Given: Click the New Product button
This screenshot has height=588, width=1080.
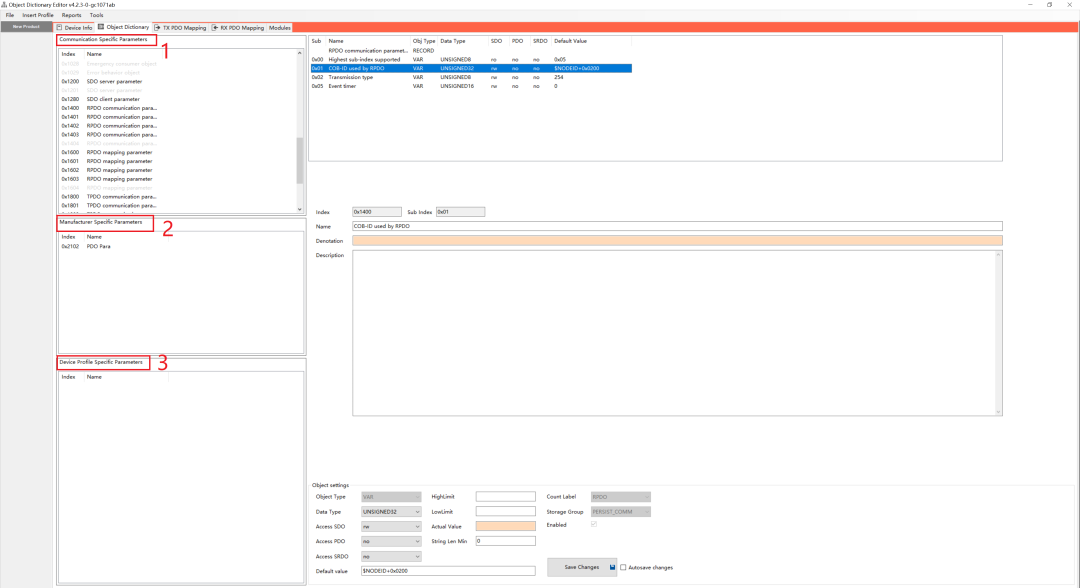Looking at the screenshot, I should (26, 27).
